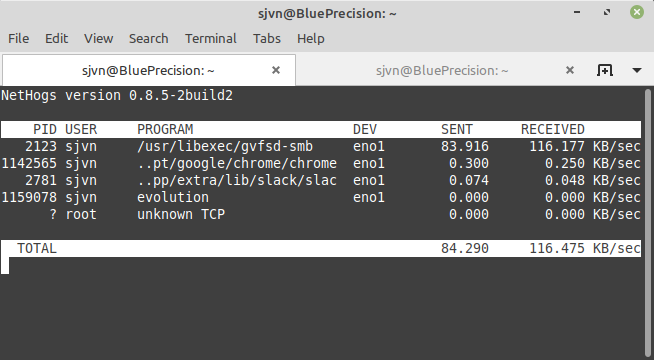Click the google chrome process row
654x360 pixels.
coord(320,164)
